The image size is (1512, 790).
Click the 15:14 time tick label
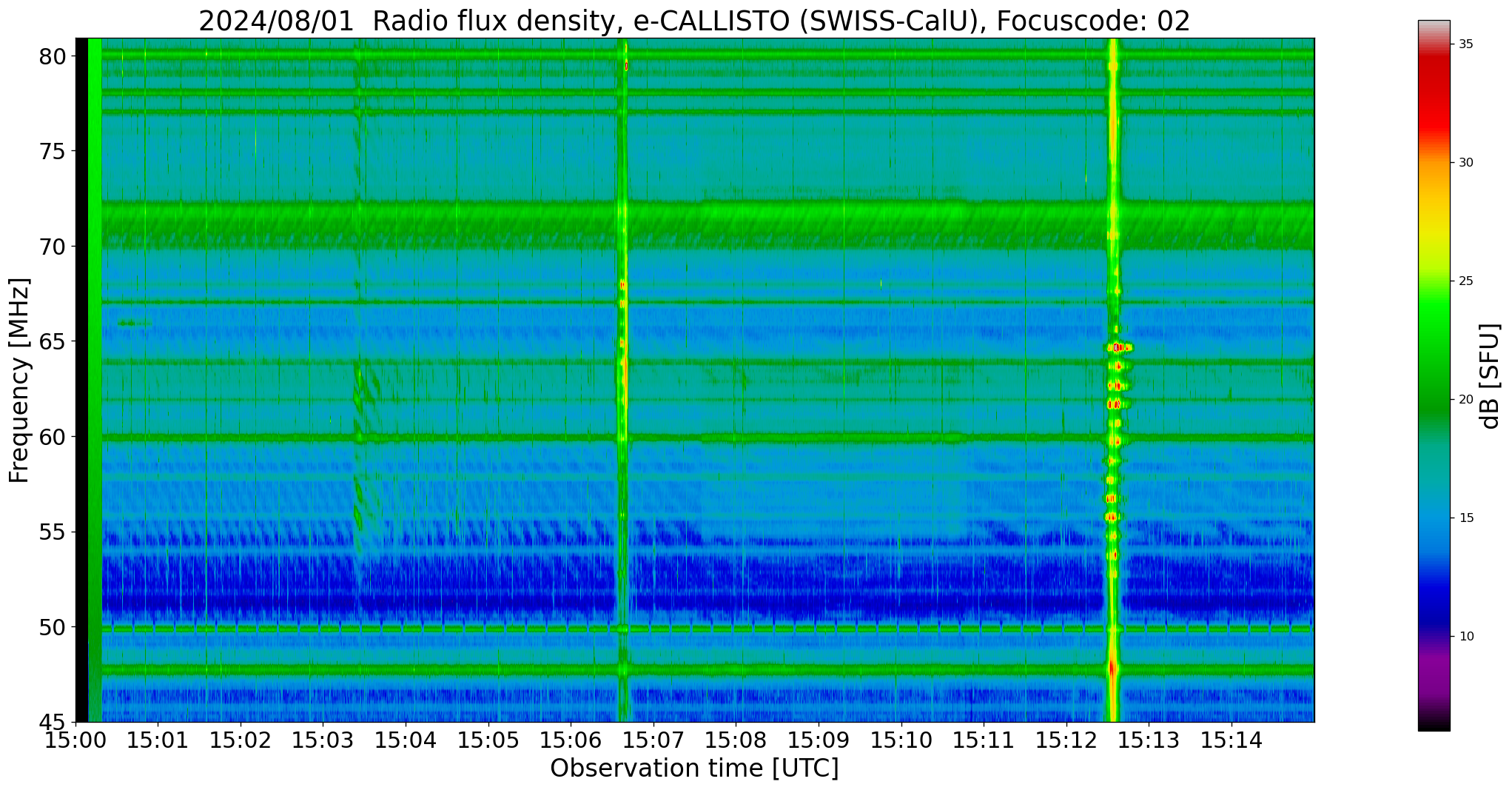coord(1232,740)
